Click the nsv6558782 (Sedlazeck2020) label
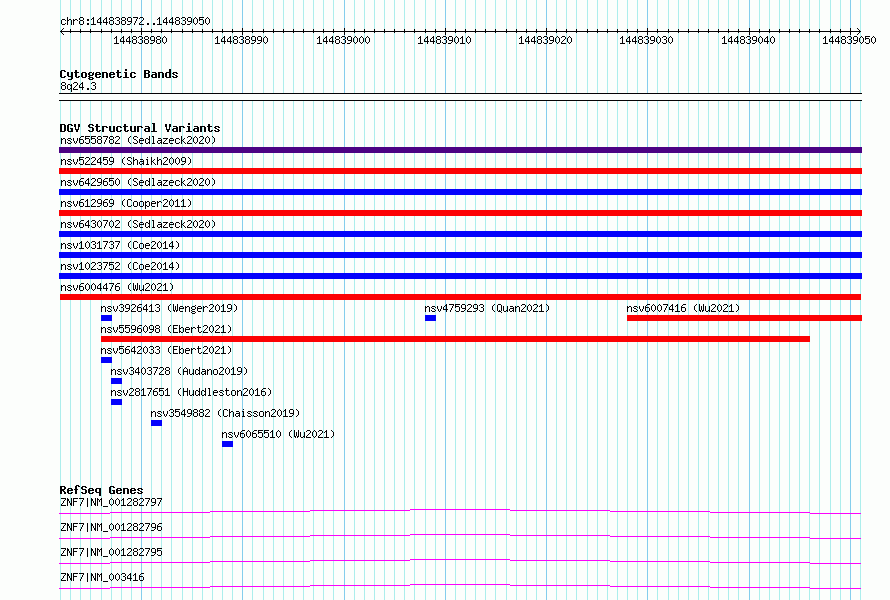 click(x=138, y=140)
